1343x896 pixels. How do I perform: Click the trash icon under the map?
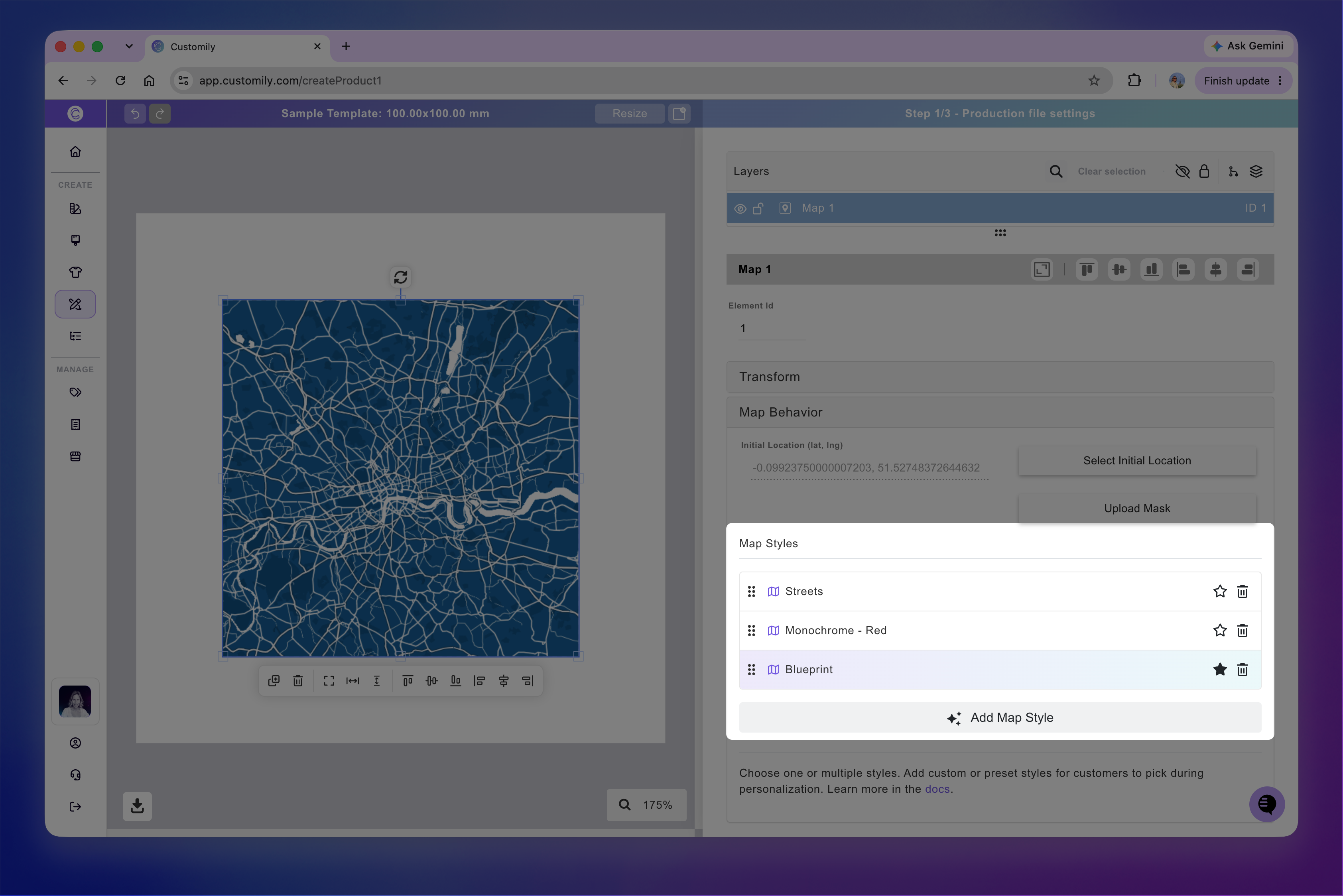[x=298, y=681]
